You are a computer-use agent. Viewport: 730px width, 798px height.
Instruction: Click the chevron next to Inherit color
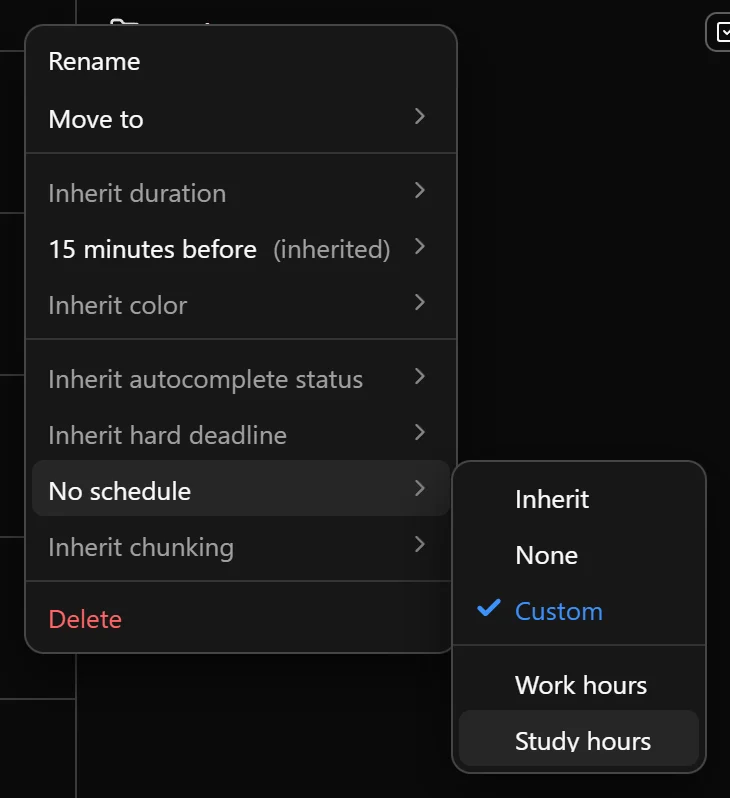419,303
